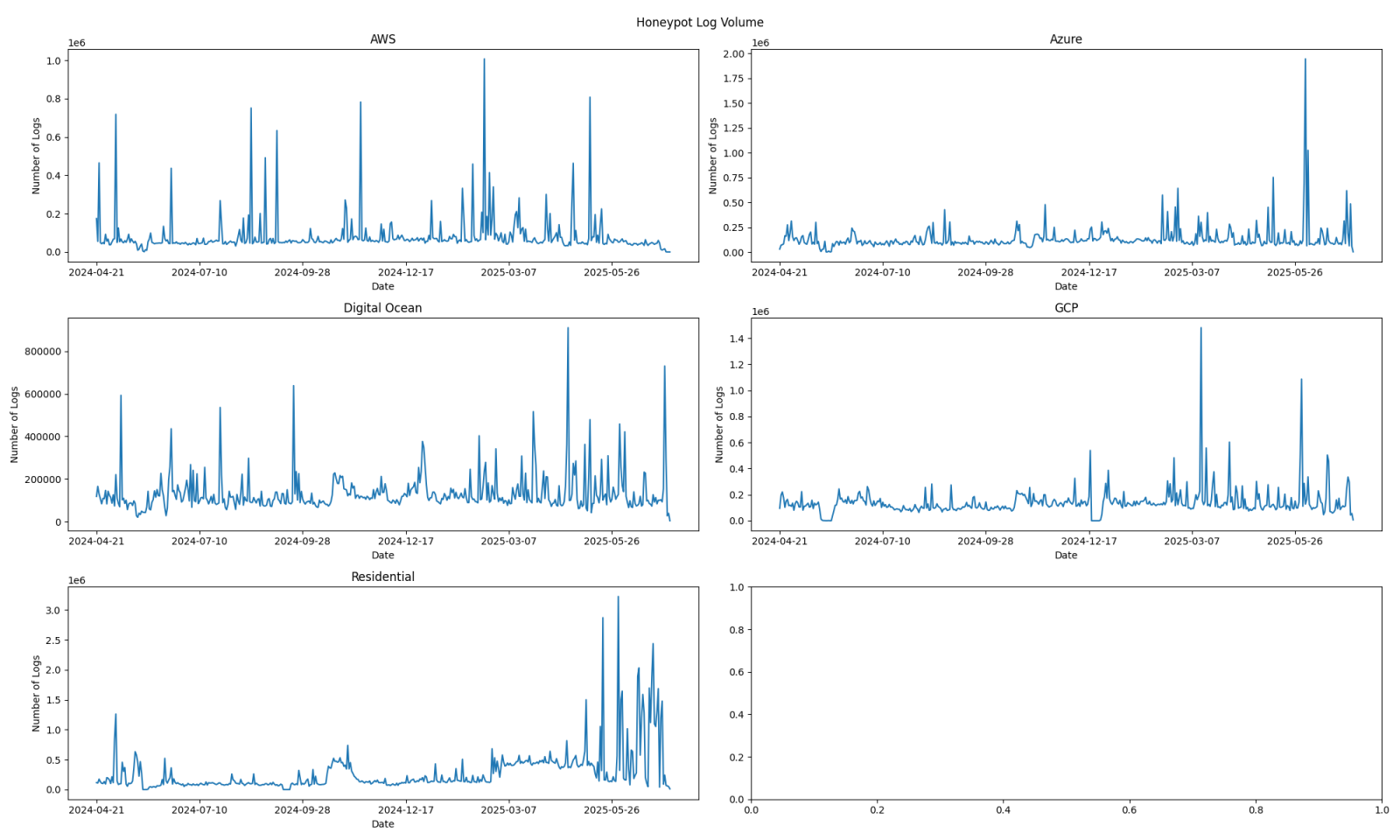
Task: Click the 1e6 exponent label above AWS plot
Action: [x=77, y=43]
